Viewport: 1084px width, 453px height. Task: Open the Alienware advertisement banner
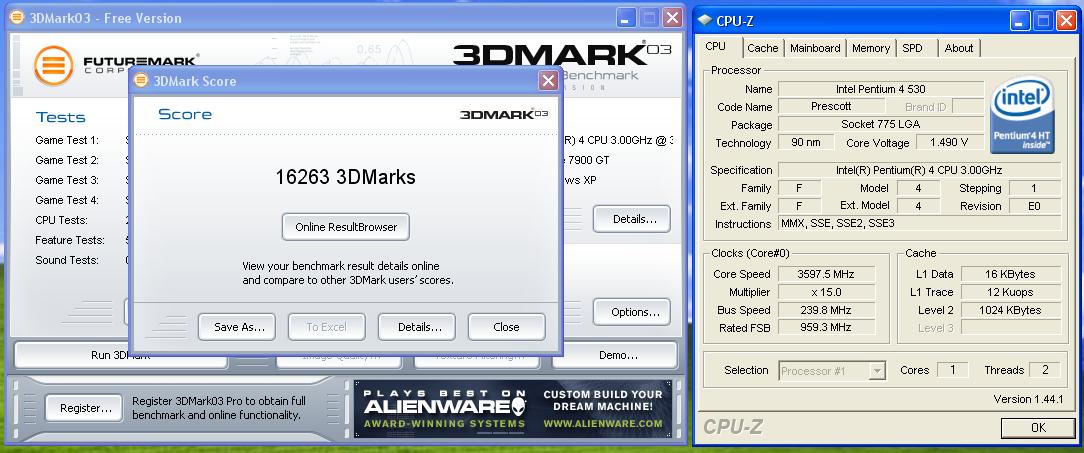tap(513, 409)
